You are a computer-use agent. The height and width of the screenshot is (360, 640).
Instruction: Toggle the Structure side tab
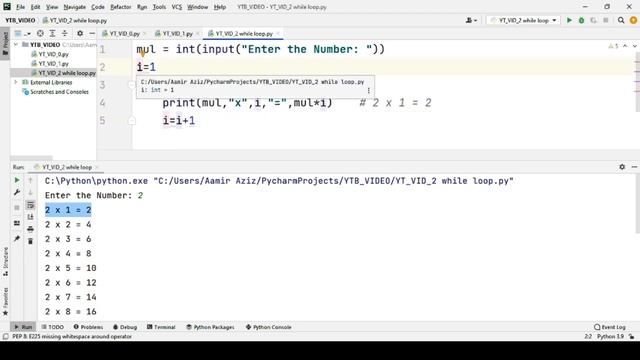coord(5,261)
